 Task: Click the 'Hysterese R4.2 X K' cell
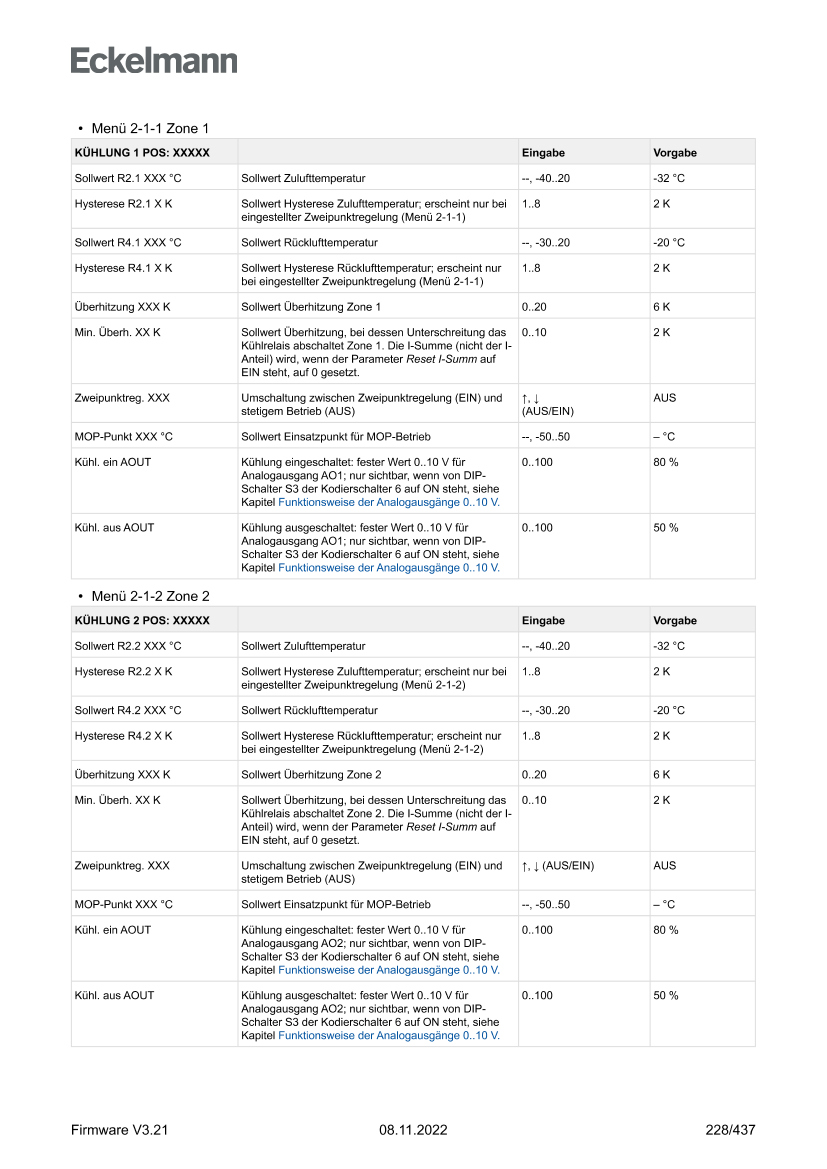pyautogui.click(x=123, y=735)
